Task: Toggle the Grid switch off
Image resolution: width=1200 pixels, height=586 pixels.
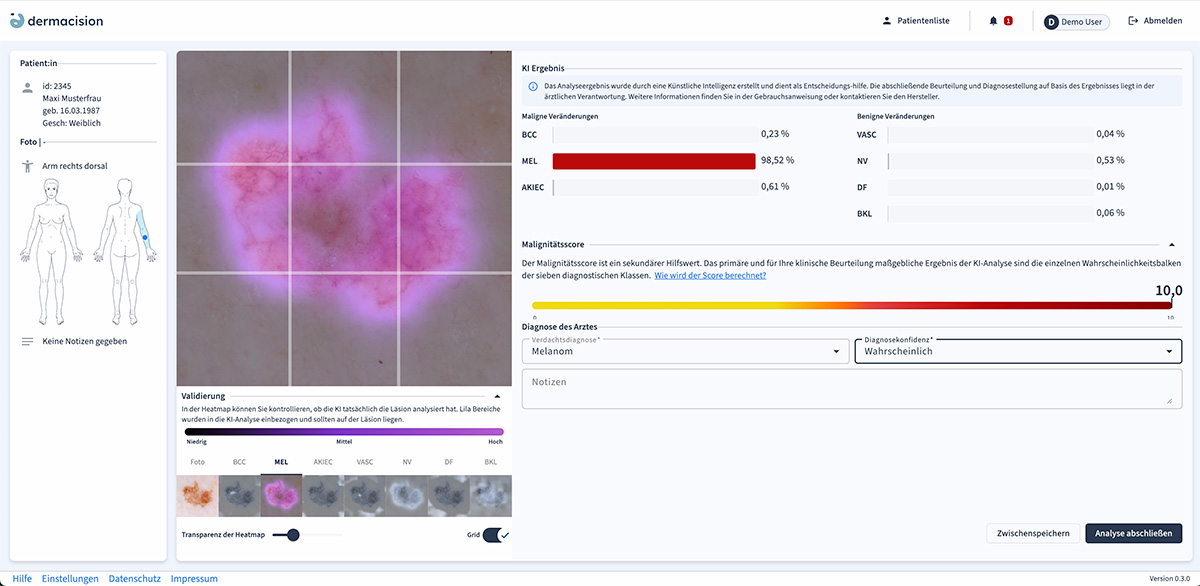Action: tap(496, 535)
